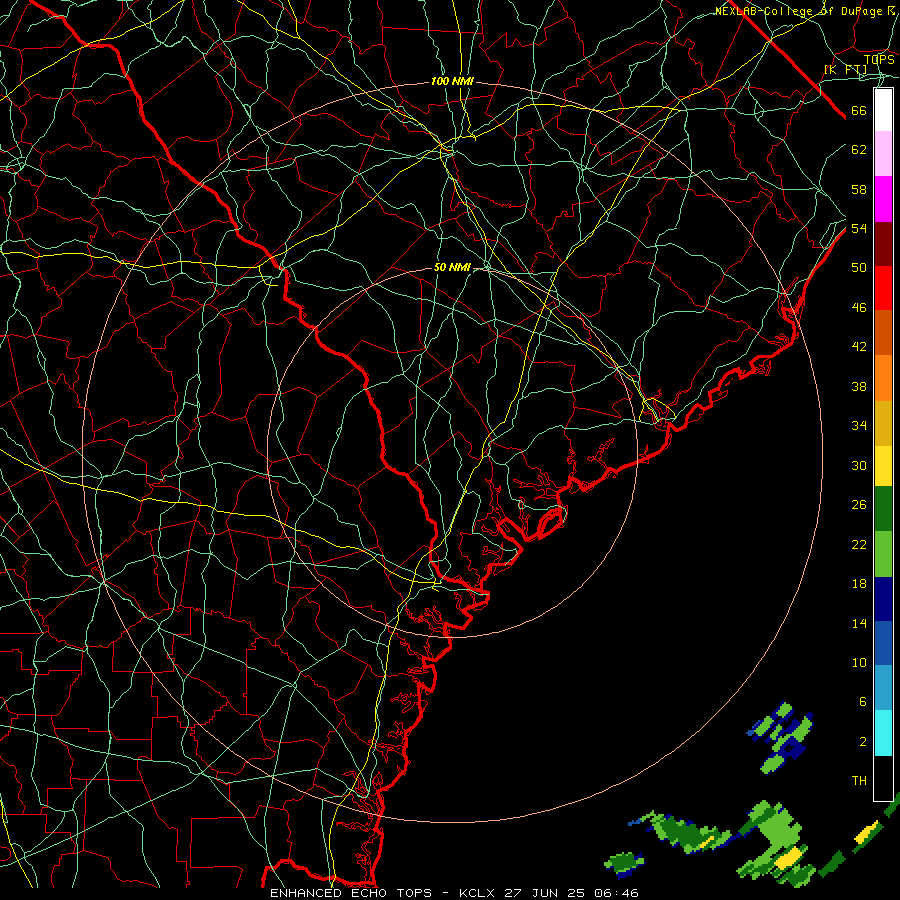This screenshot has width=900, height=900.
Task: Click the '26' legend value label
Action: point(859,505)
